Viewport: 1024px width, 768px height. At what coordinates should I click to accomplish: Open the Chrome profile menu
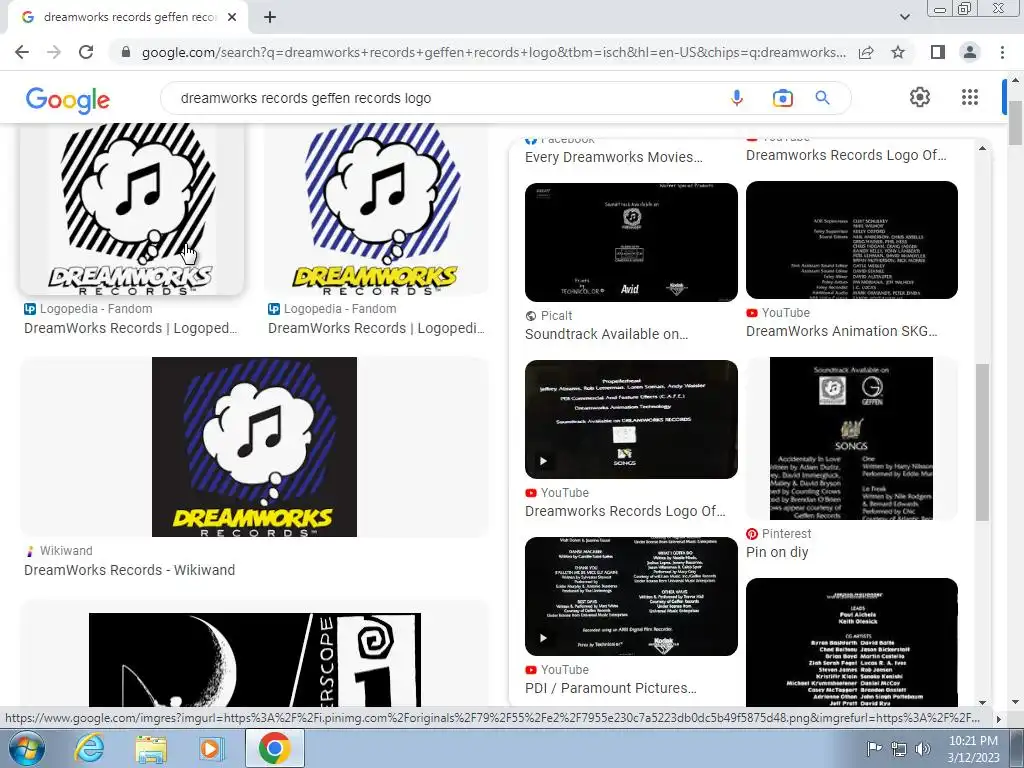(x=970, y=52)
